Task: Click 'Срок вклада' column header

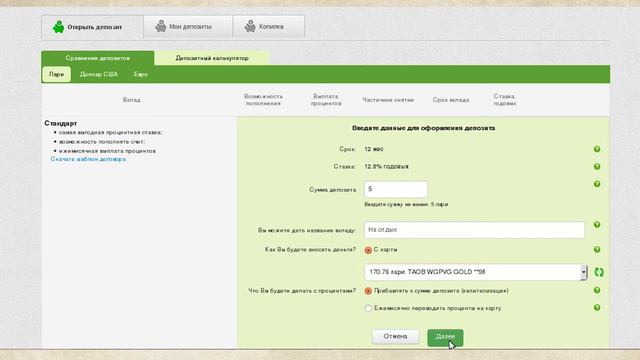Action: 451,100
